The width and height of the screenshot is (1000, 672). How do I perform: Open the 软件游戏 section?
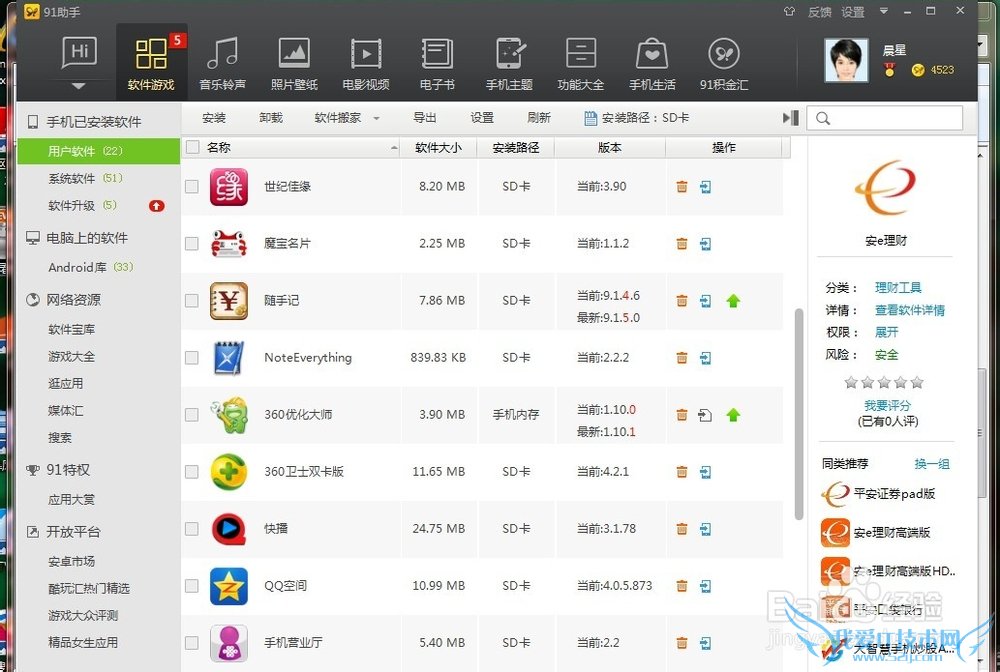click(151, 62)
